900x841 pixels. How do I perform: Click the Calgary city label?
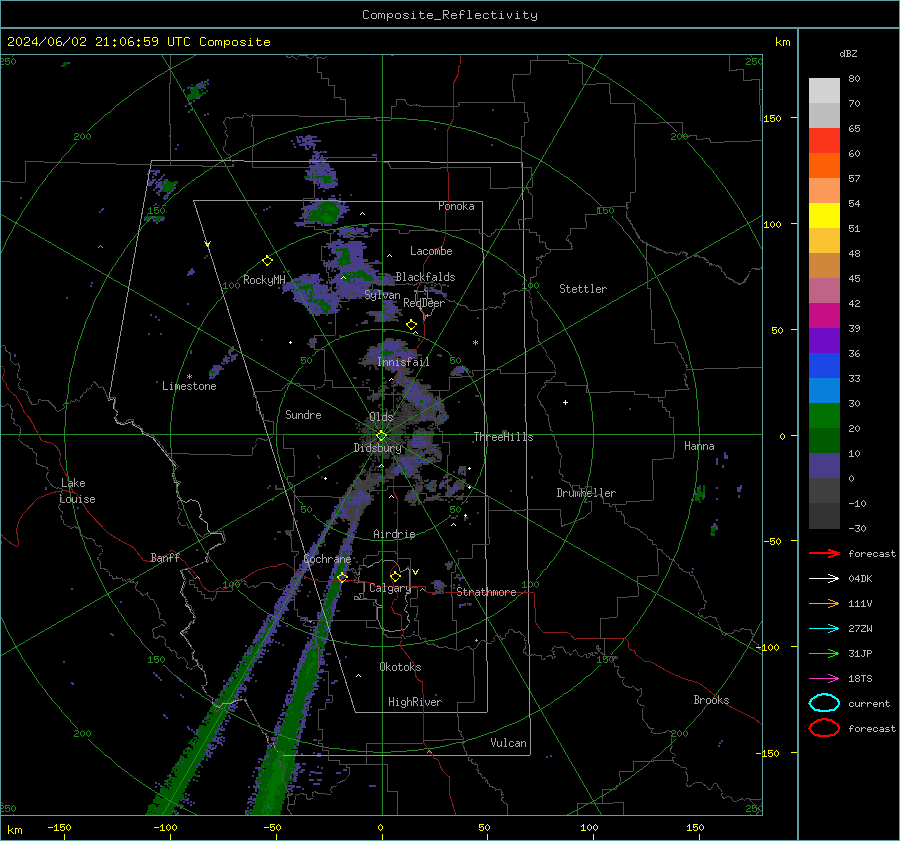[x=390, y=588]
